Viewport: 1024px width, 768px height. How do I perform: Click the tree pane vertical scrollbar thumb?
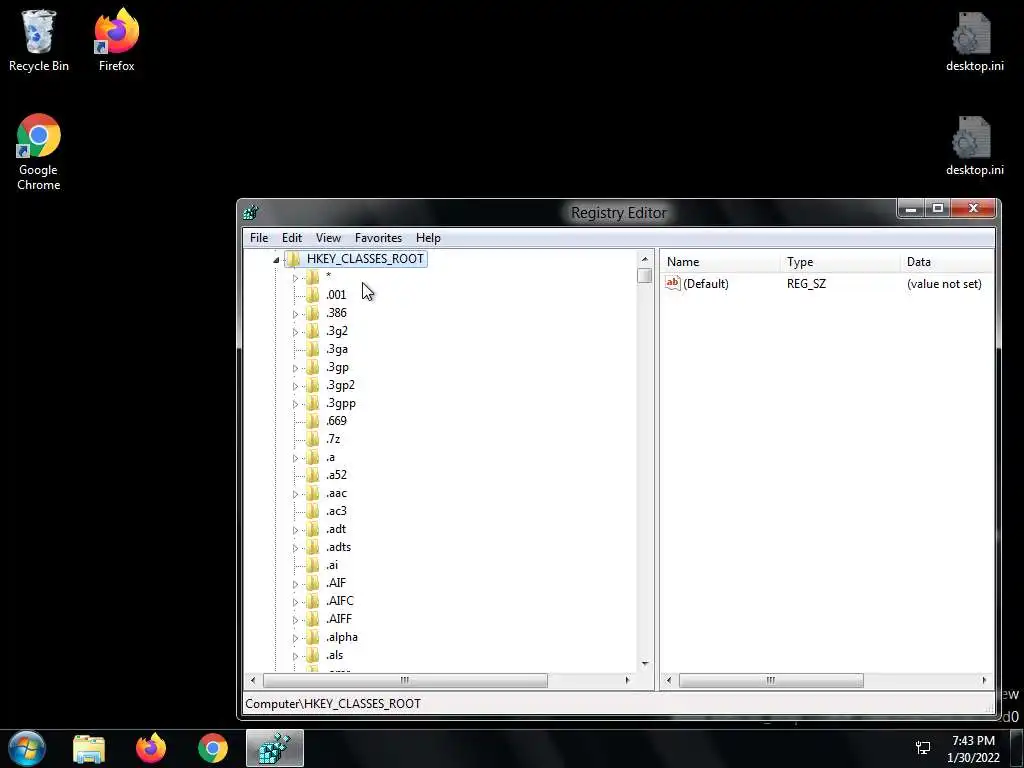(645, 276)
